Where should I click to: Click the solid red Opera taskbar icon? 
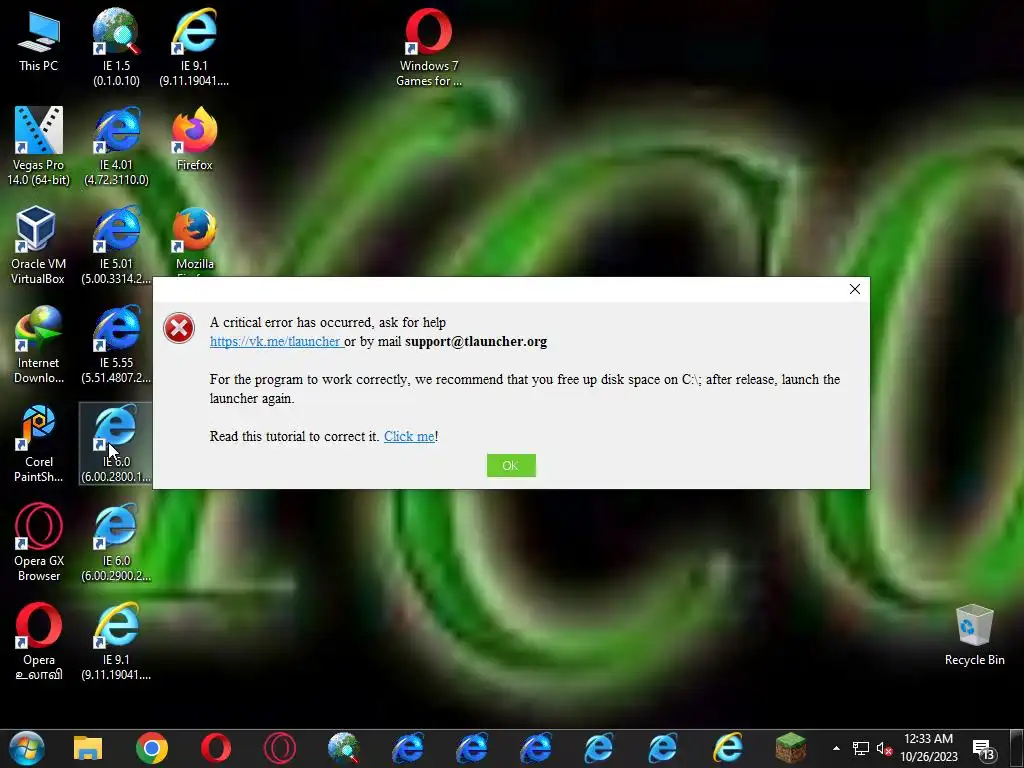216,748
